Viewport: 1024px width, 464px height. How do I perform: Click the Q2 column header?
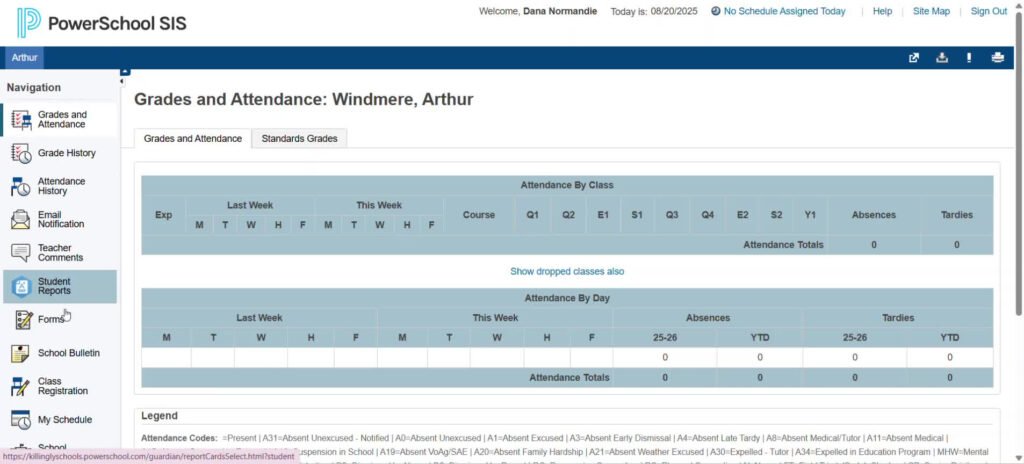(568, 215)
